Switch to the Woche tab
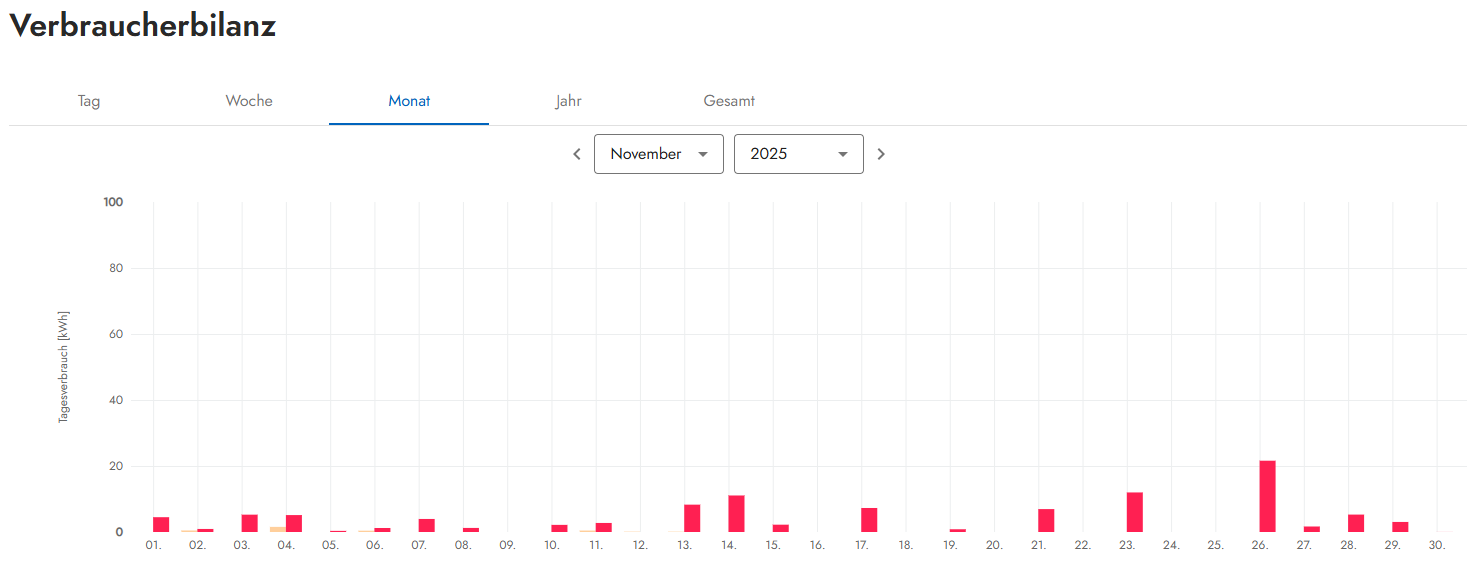Image resolution: width=1467 pixels, height=561 pixels. (249, 101)
